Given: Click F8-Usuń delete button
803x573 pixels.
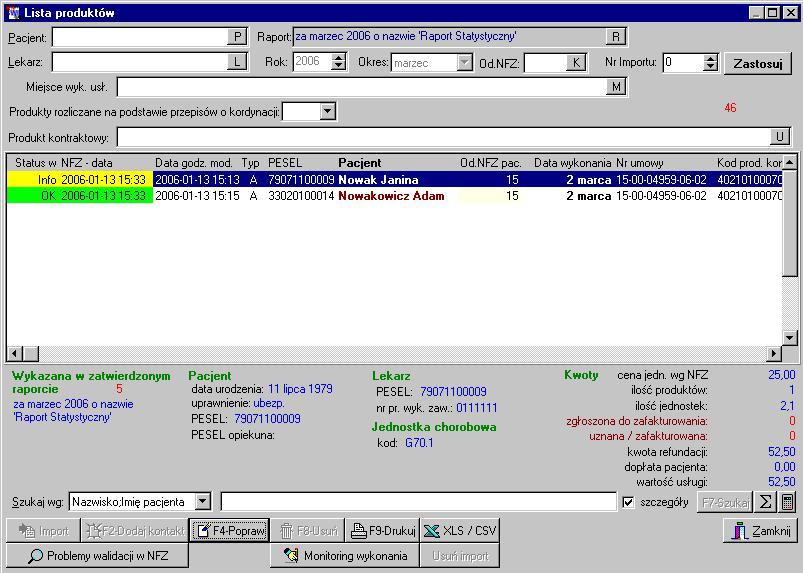Looking at the screenshot, I should [308, 530].
